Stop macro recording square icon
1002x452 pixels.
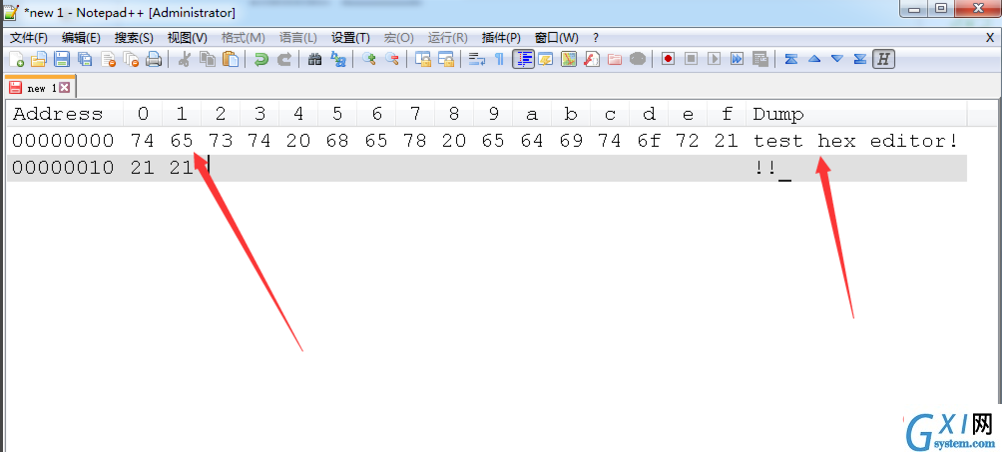691,59
